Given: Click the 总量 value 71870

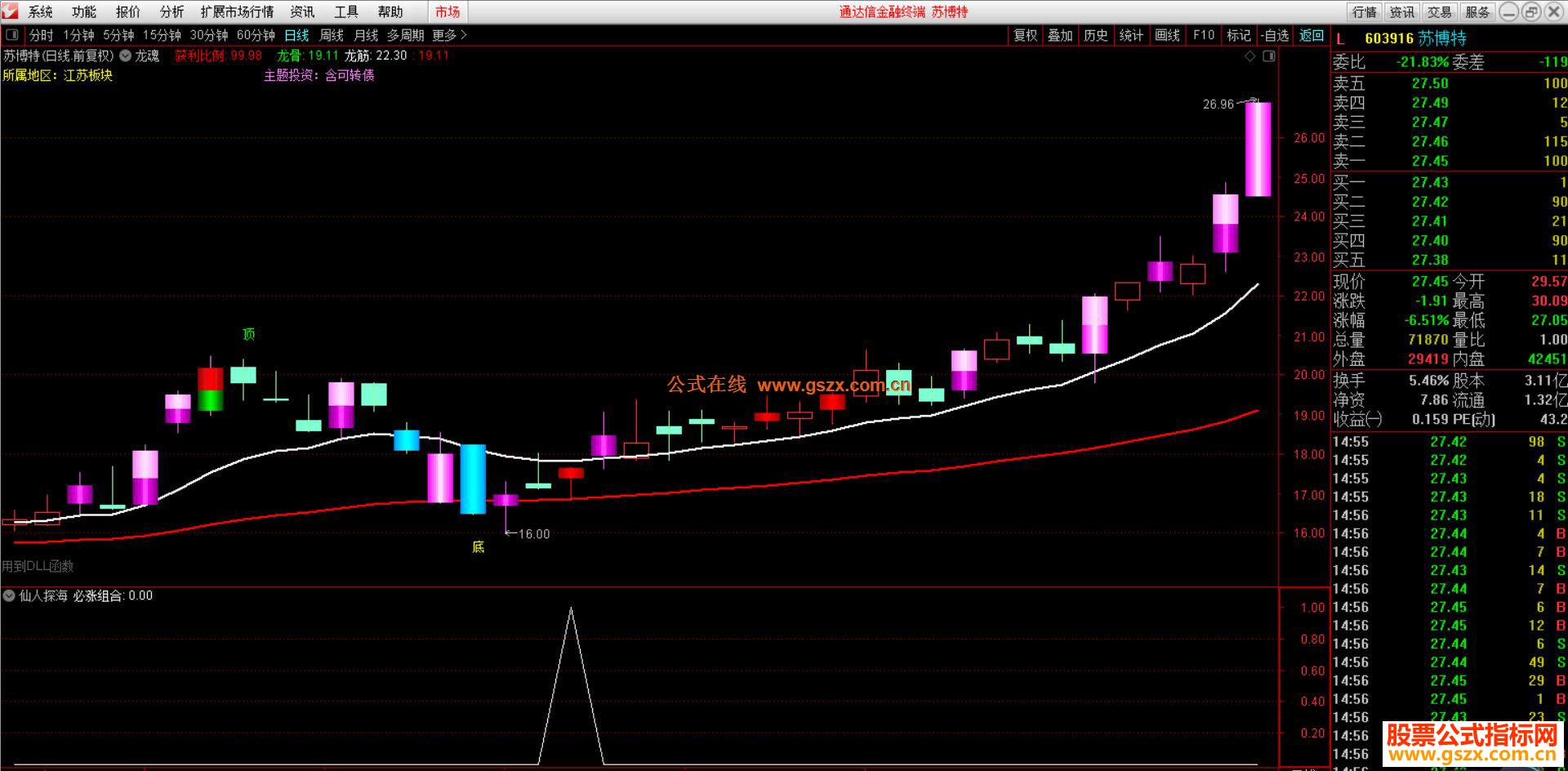Looking at the screenshot, I should (1428, 339).
